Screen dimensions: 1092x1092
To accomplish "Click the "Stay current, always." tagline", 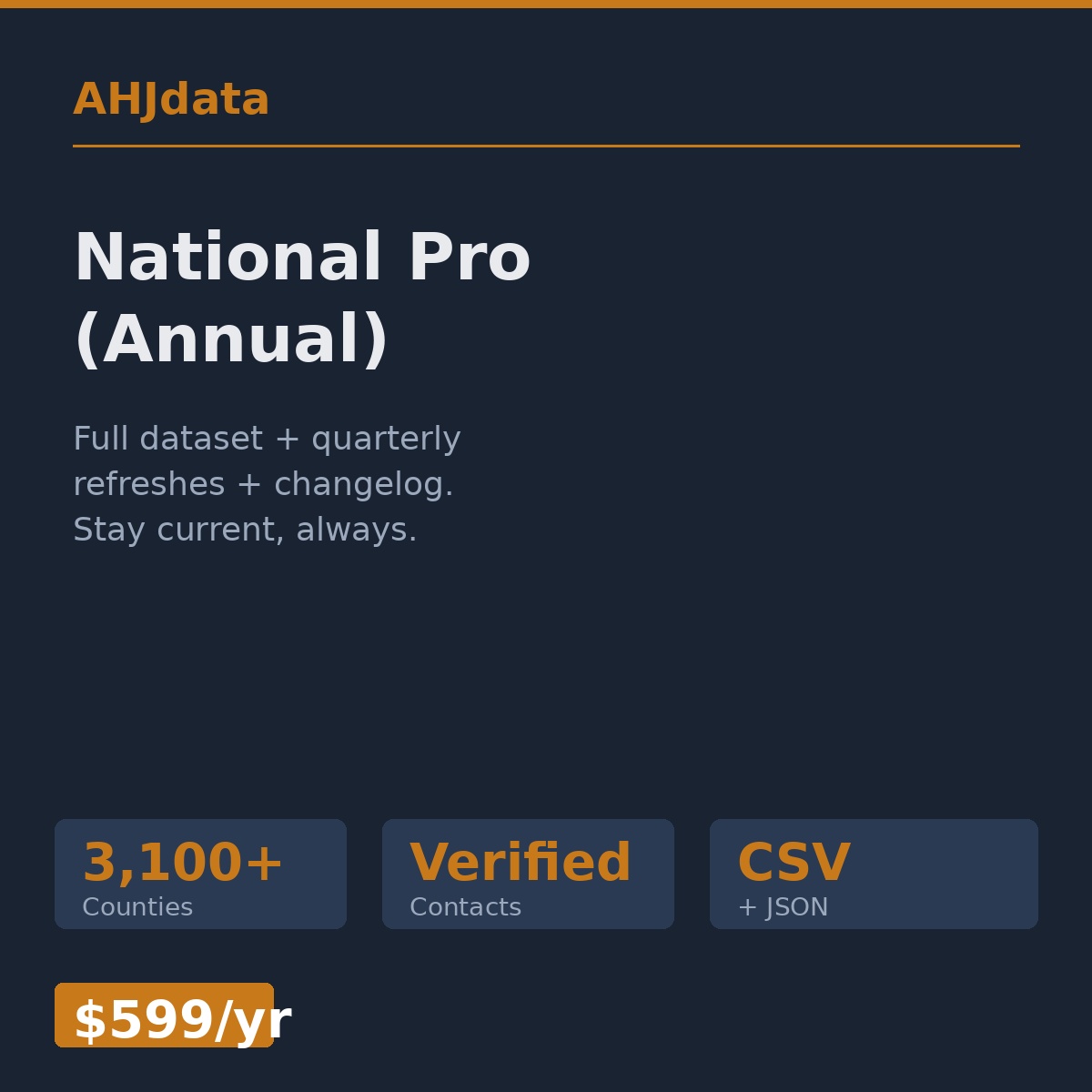I will point(245,531).
